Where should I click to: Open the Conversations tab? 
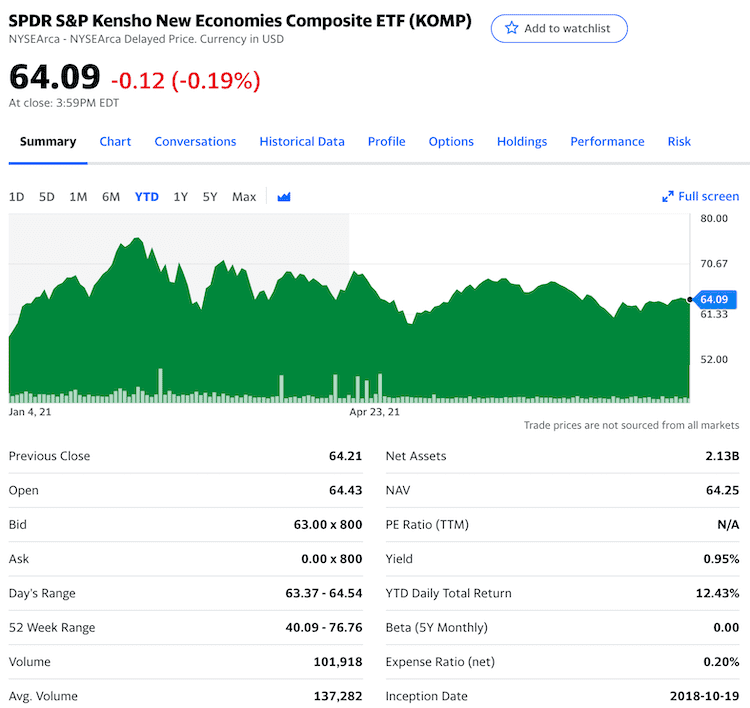[195, 142]
